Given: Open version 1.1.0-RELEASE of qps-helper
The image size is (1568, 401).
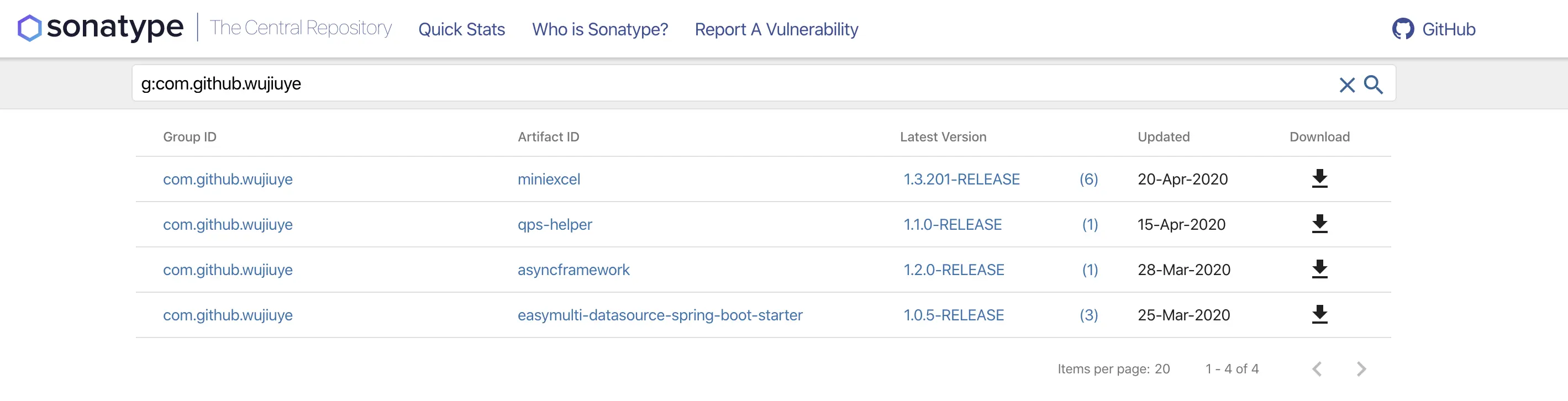Looking at the screenshot, I should point(952,225).
